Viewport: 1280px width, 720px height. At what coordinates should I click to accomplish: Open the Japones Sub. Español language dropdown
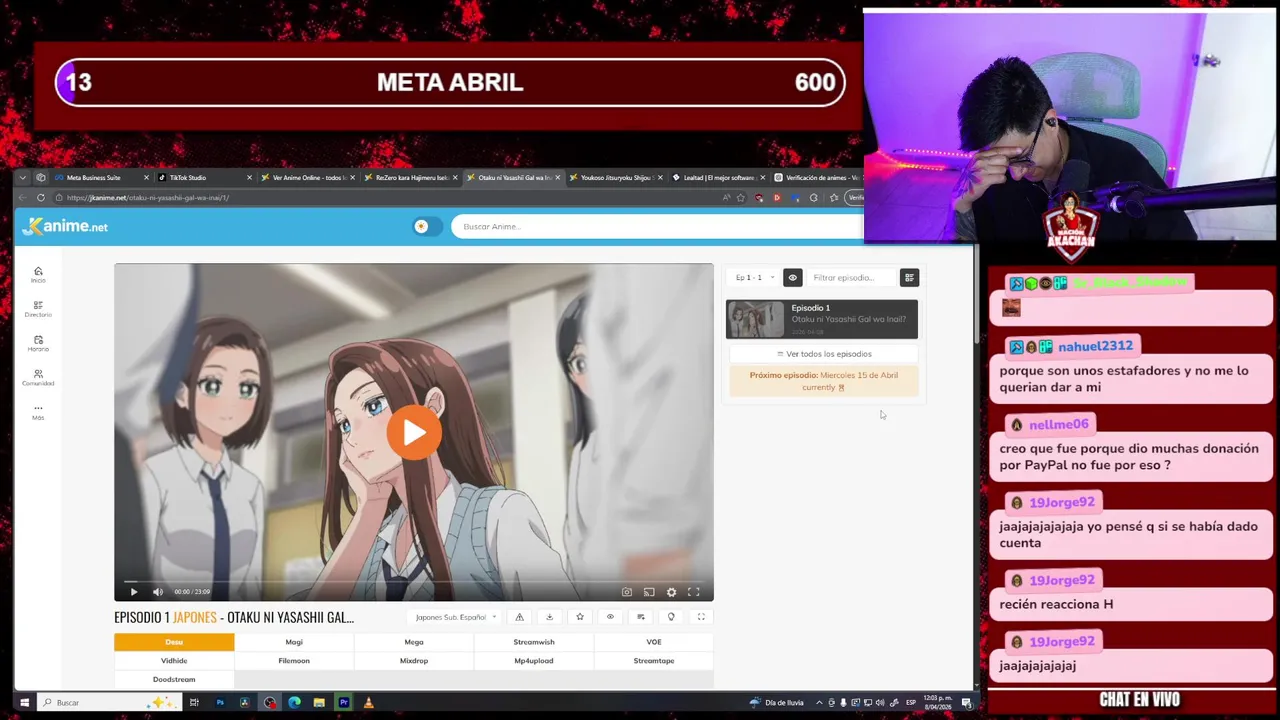[455, 617]
